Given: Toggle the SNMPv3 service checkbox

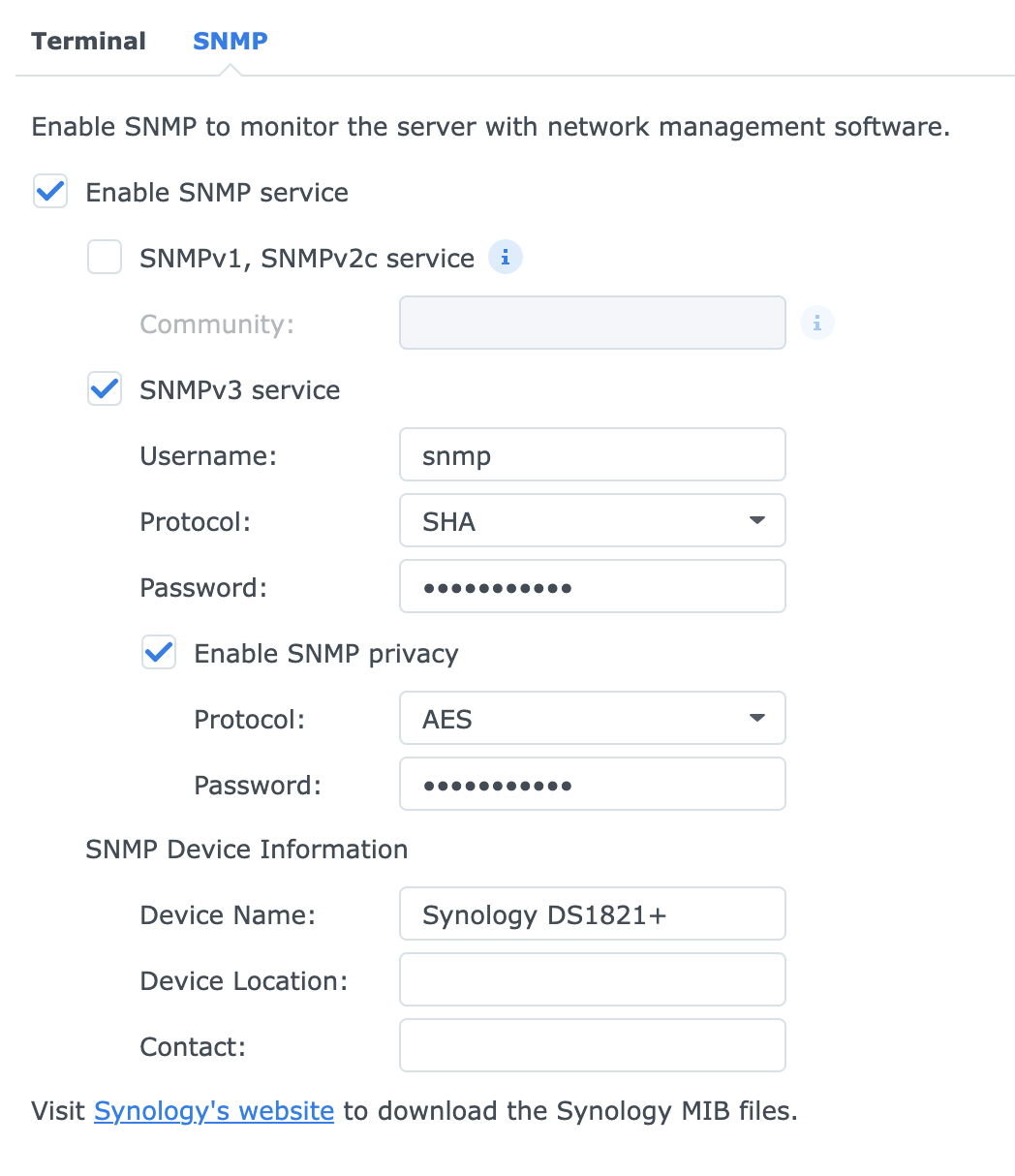Looking at the screenshot, I should pyautogui.click(x=105, y=390).
